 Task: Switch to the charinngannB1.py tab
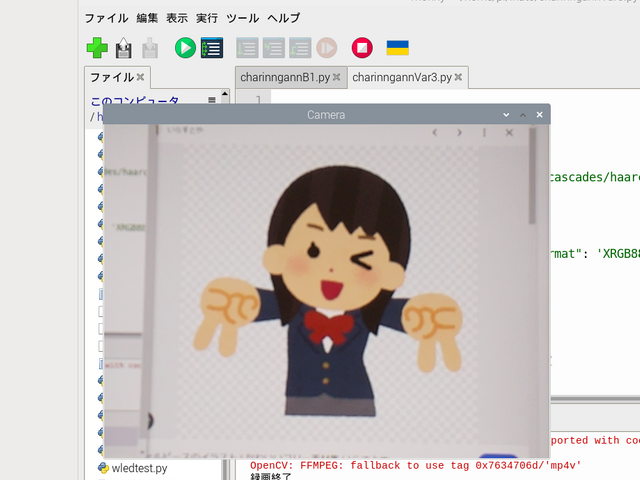click(285, 77)
